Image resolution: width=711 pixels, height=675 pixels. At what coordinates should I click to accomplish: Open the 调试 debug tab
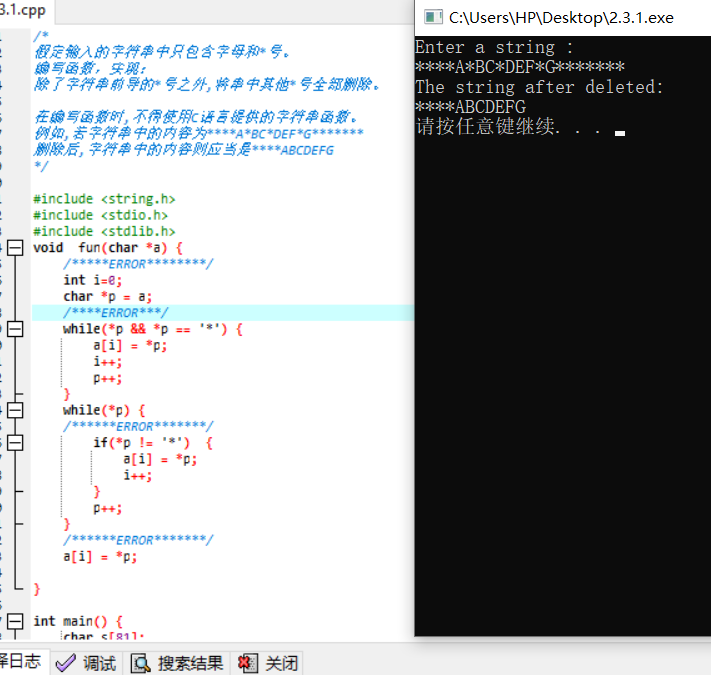click(86, 663)
